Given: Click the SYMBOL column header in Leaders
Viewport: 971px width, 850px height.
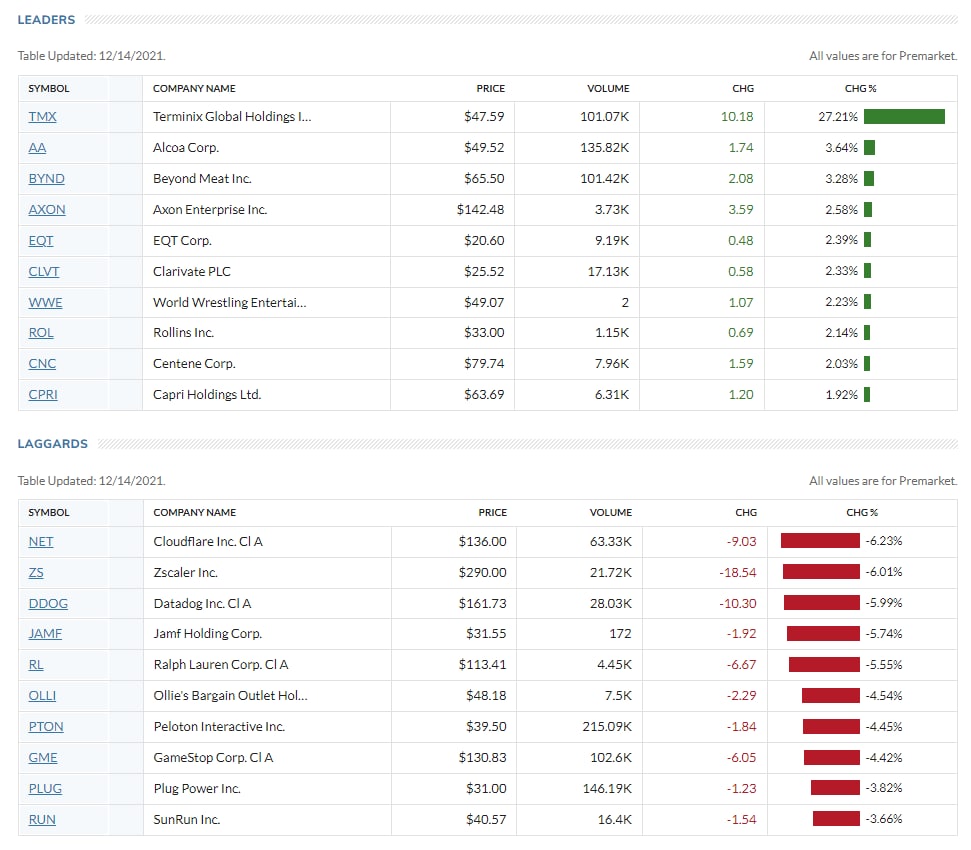Looking at the screenshot, I should pos(49,89).
